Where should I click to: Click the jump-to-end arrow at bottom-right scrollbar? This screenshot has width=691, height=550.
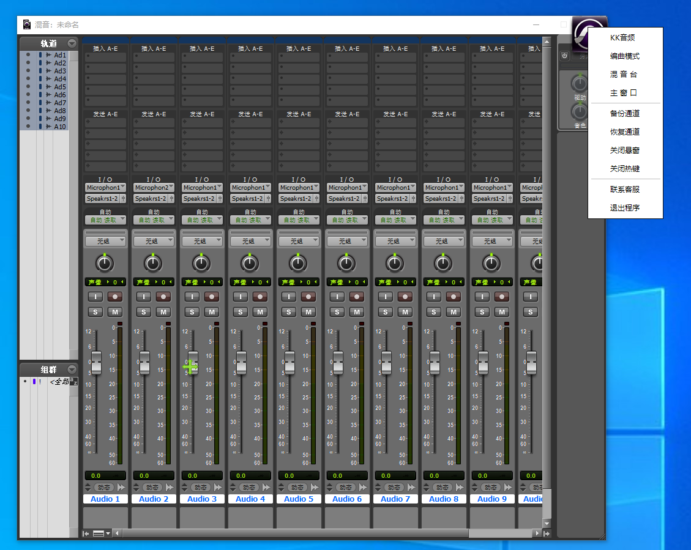click(547, 534)
